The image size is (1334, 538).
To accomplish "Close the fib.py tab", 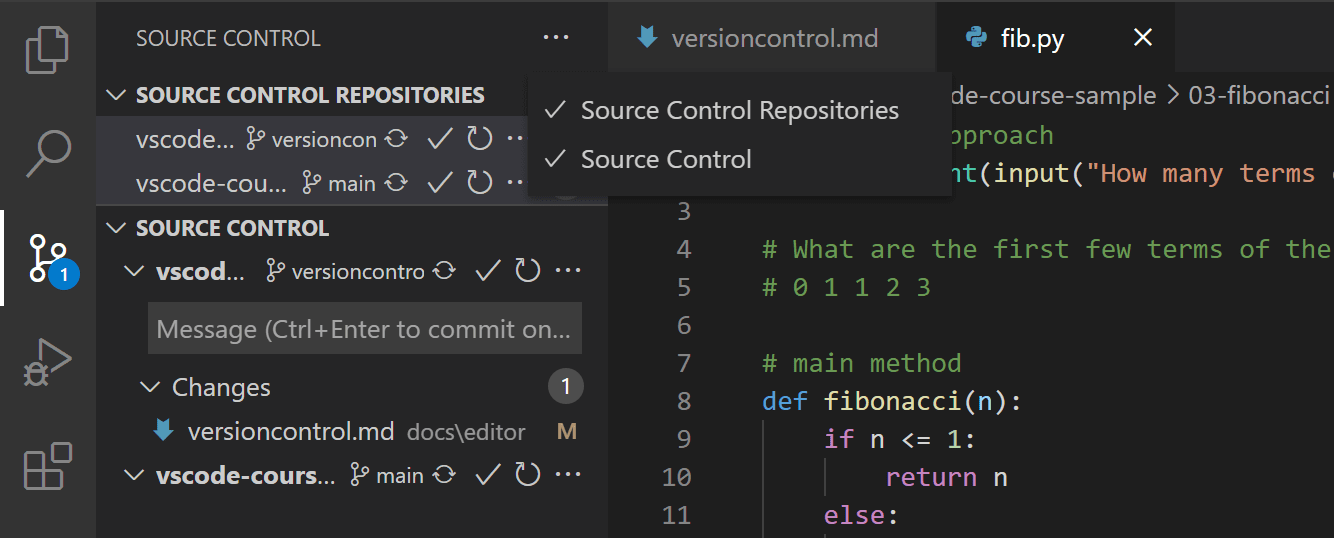I will point(1142,38).
